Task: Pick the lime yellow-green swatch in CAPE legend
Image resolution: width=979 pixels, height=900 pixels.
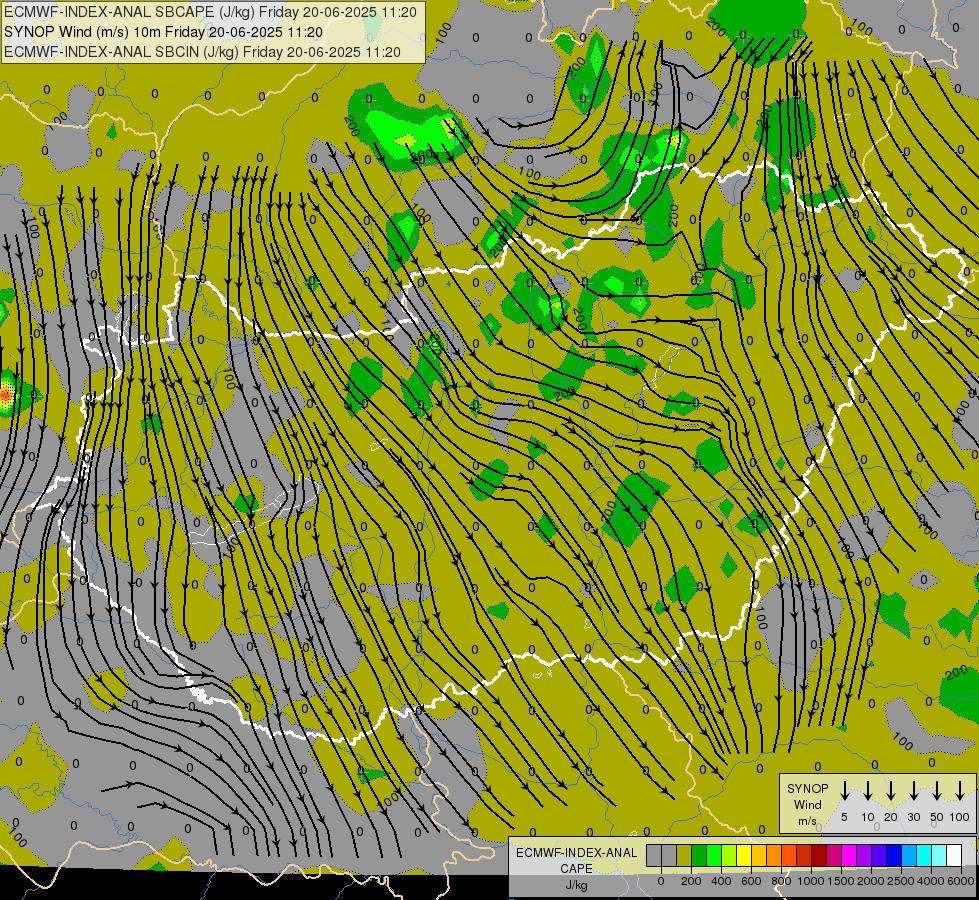Action: (x=729, y=855)
